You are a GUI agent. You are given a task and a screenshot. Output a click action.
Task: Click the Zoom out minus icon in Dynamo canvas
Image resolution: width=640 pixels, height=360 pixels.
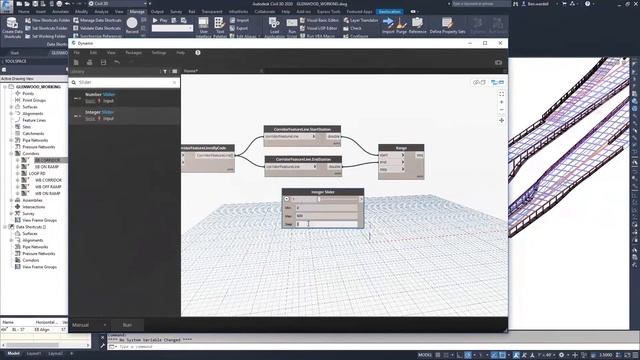point(501,110)
